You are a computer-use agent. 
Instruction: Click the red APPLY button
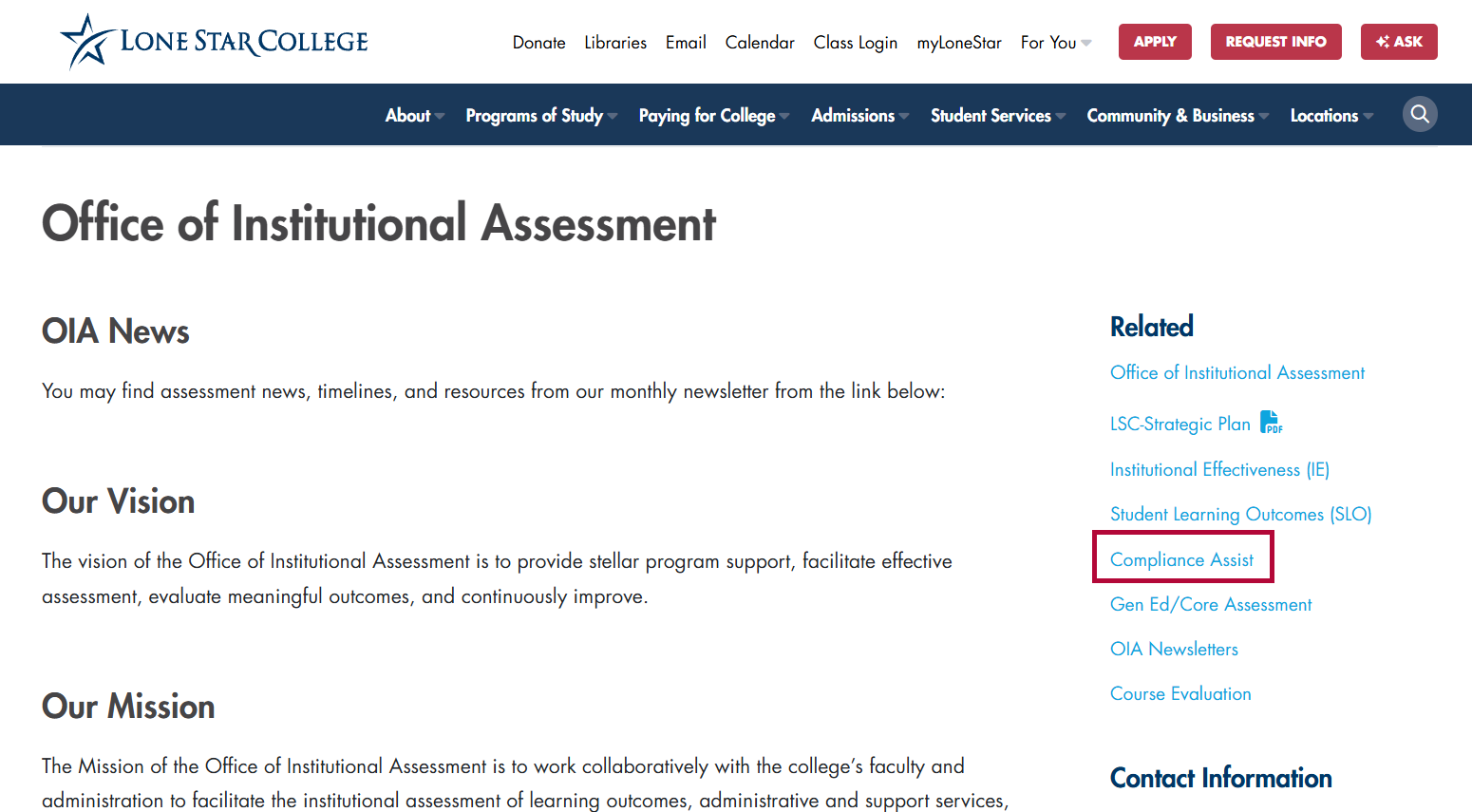pos(1155,42)
